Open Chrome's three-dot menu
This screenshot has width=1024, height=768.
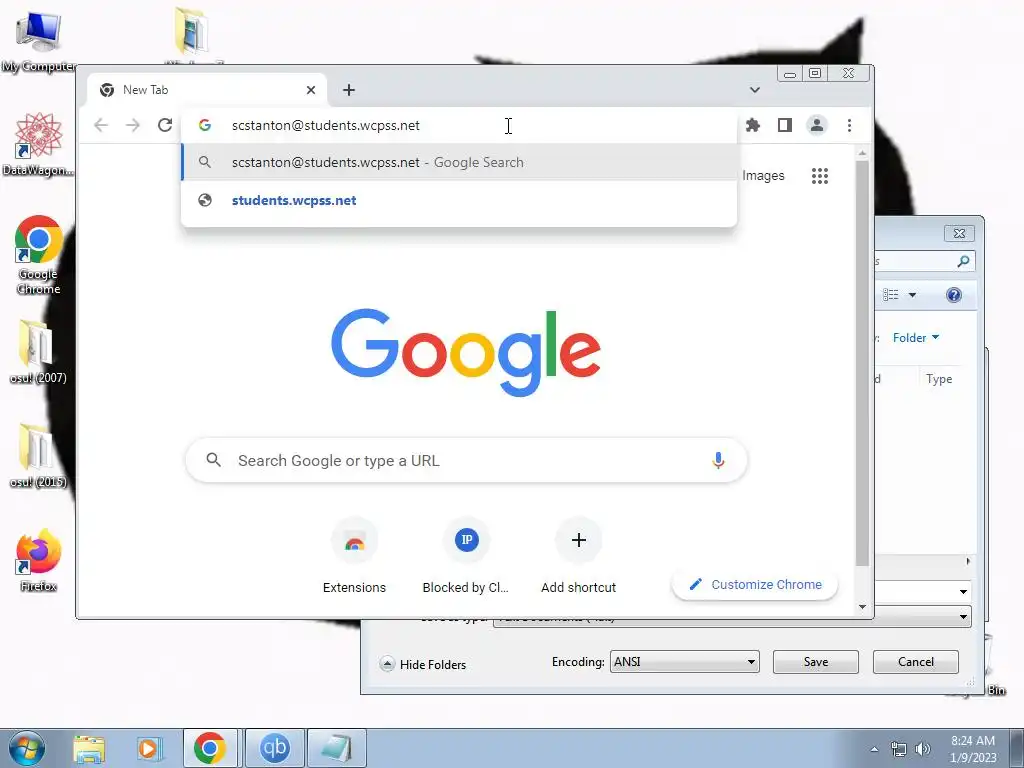[x=849, y=125]
